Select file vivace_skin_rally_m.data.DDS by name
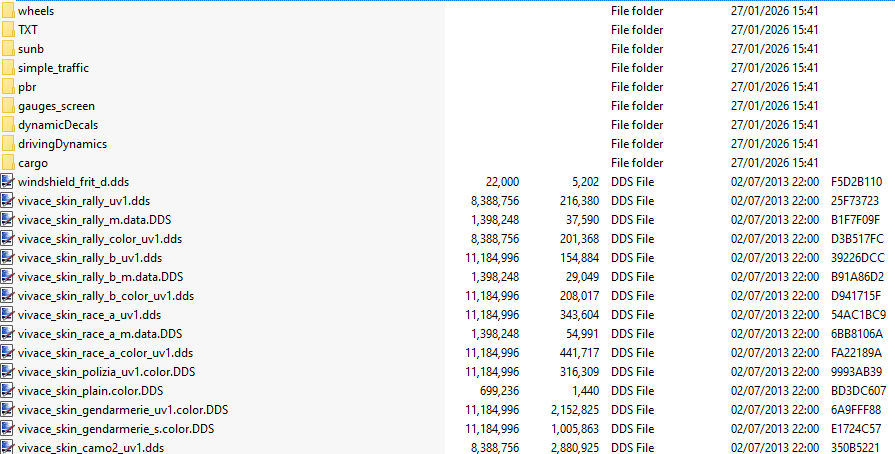895x454 pixels. pos(95,220)
